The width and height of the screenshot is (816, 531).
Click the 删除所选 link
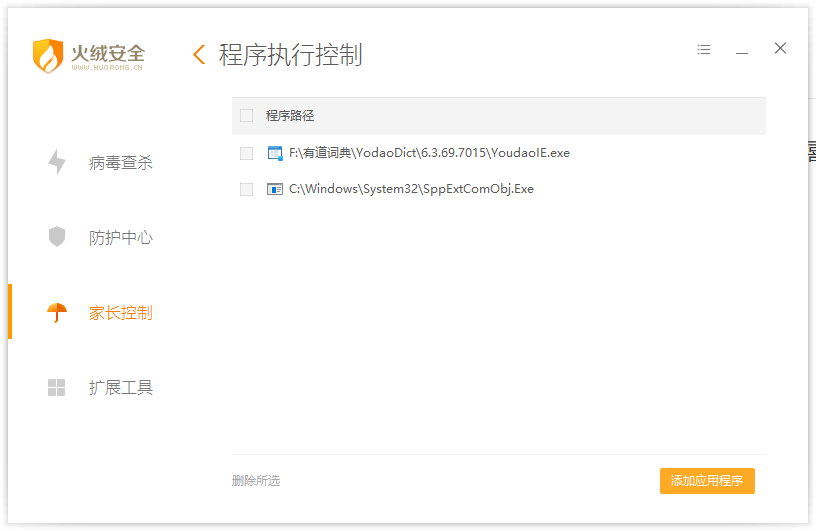pyautogui.click(x=256, y=481)
